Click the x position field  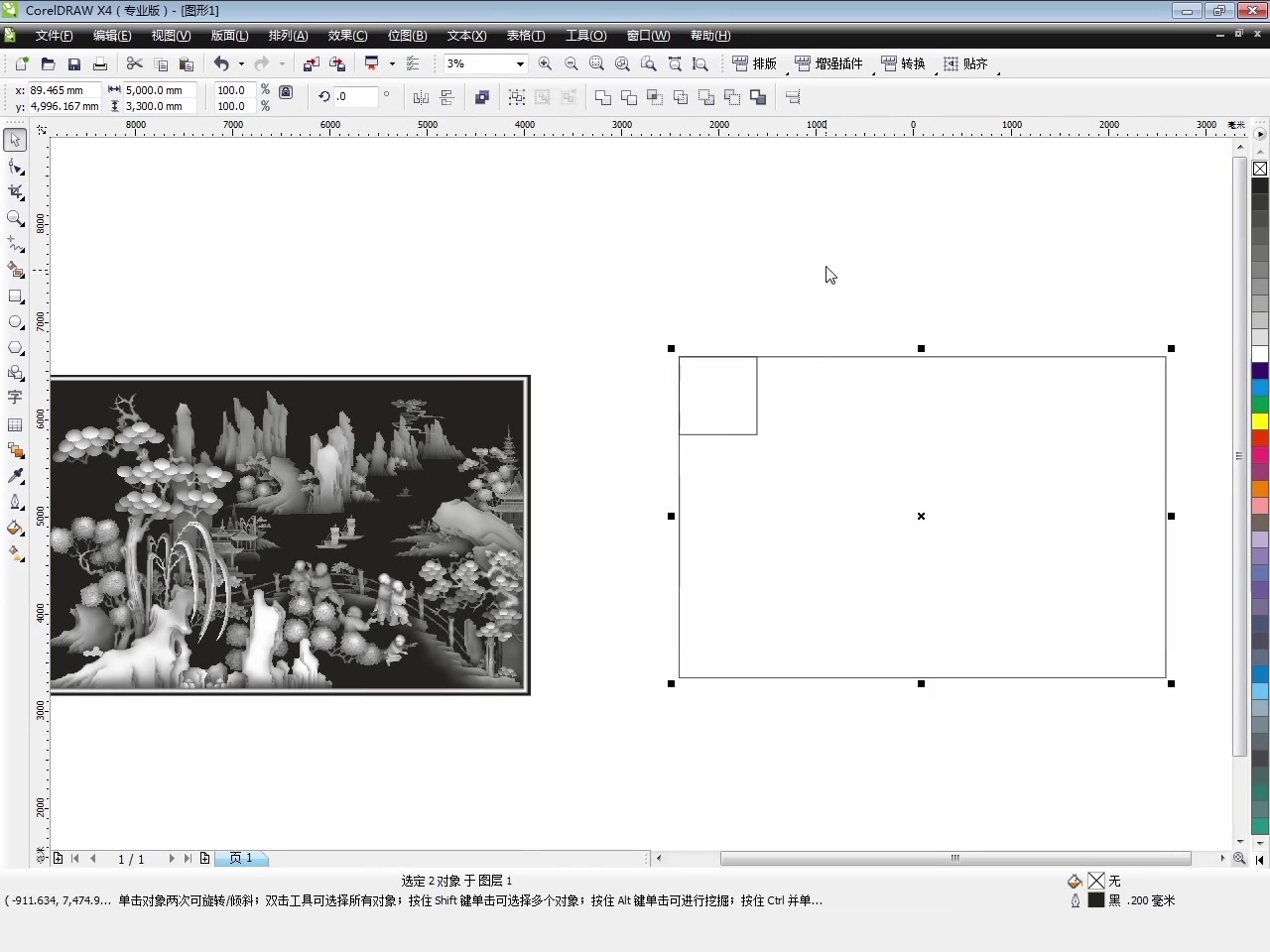pyautogui.click(x=64, y=90)
